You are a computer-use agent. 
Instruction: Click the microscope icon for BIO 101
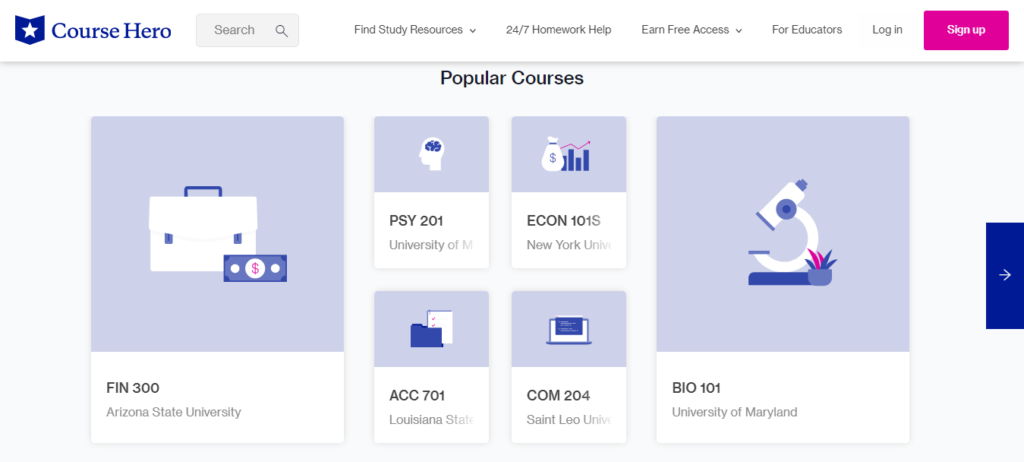coord(789,234)
